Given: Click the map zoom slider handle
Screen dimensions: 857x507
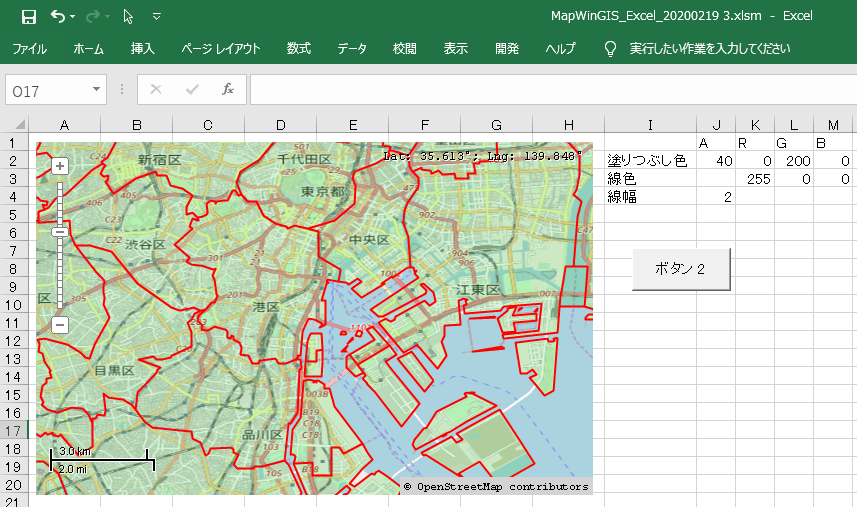Looking at the screenshot, I should (x=60, y=232).
